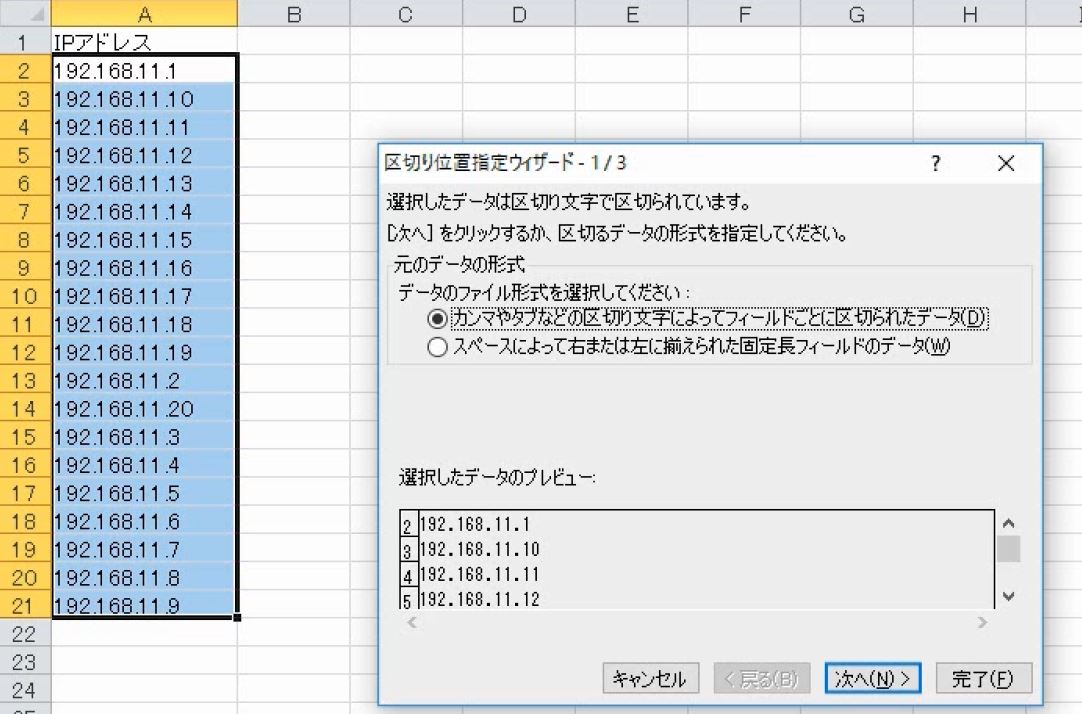The image size is (1082, 714).
Task: Click scroll-down arrow in data preview
Action: click(1009, 596)
